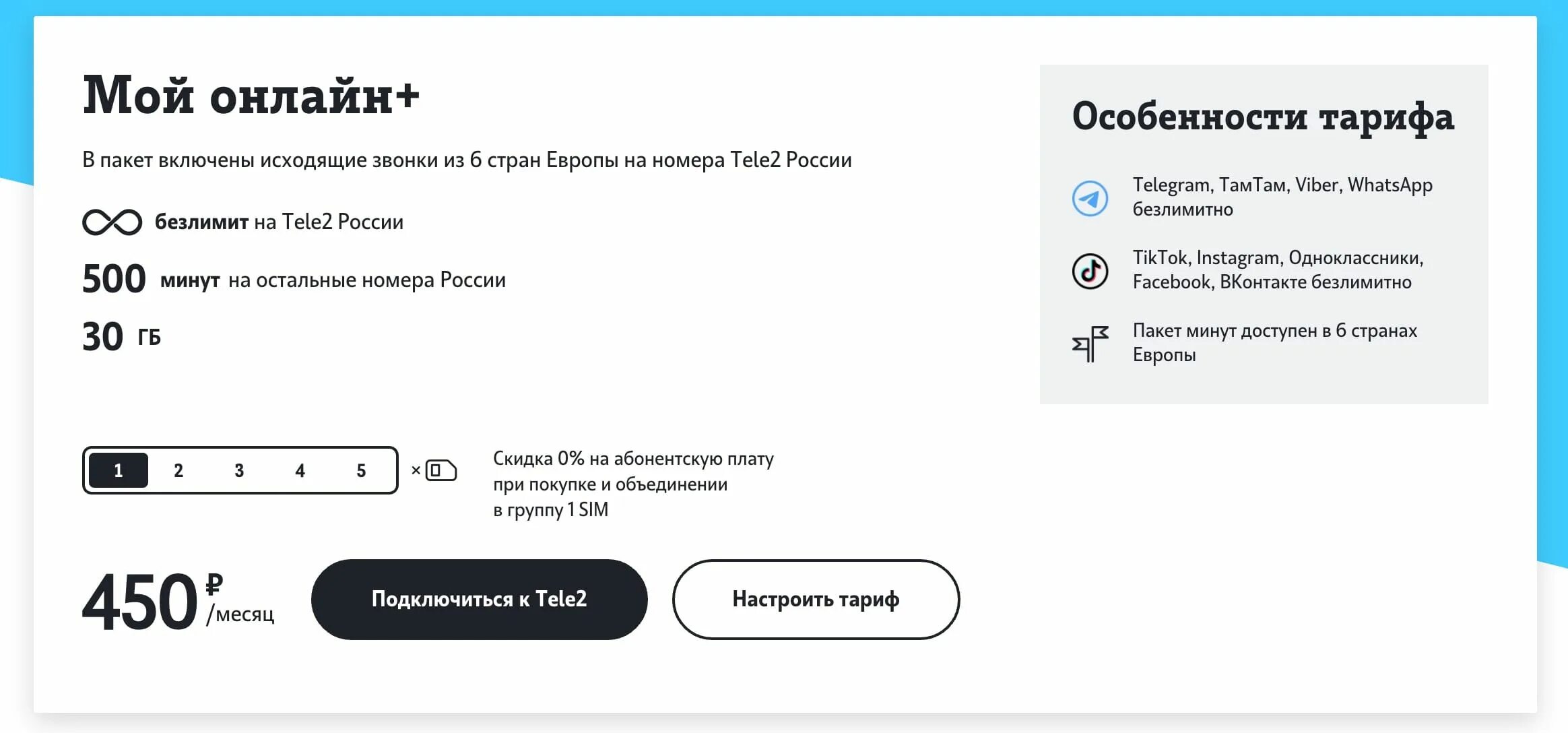Click the 30 ГБ data allowance
Viewport: 1568px width, 733px height.
tap(121, 336)
